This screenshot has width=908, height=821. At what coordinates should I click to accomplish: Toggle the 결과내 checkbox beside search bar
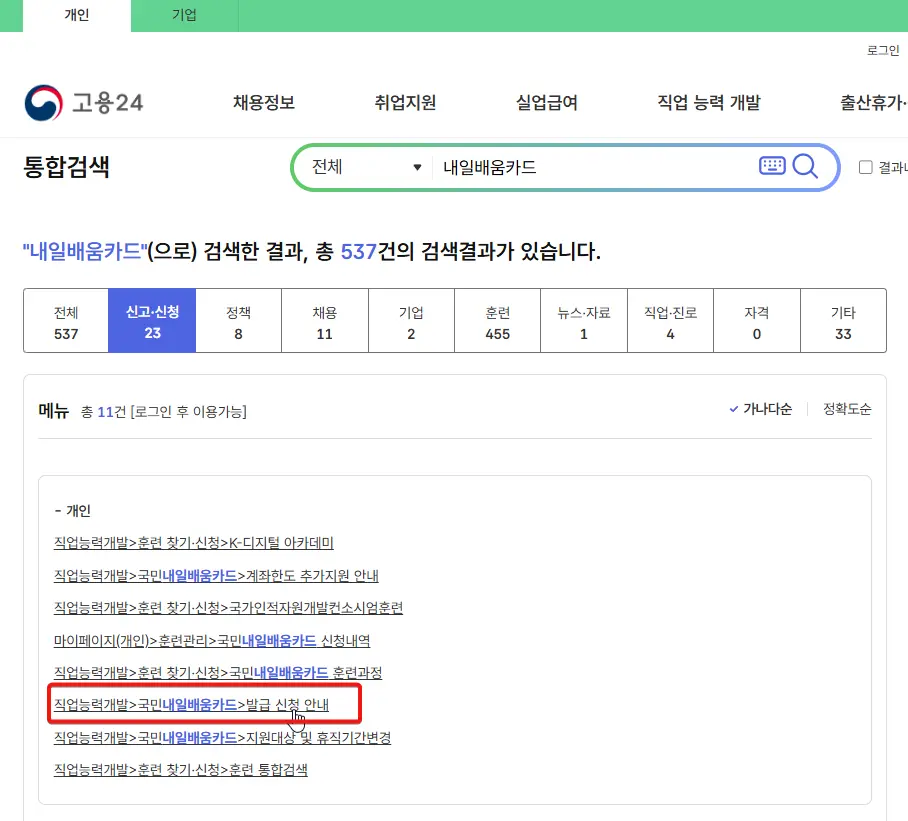(x=865, y=167)
